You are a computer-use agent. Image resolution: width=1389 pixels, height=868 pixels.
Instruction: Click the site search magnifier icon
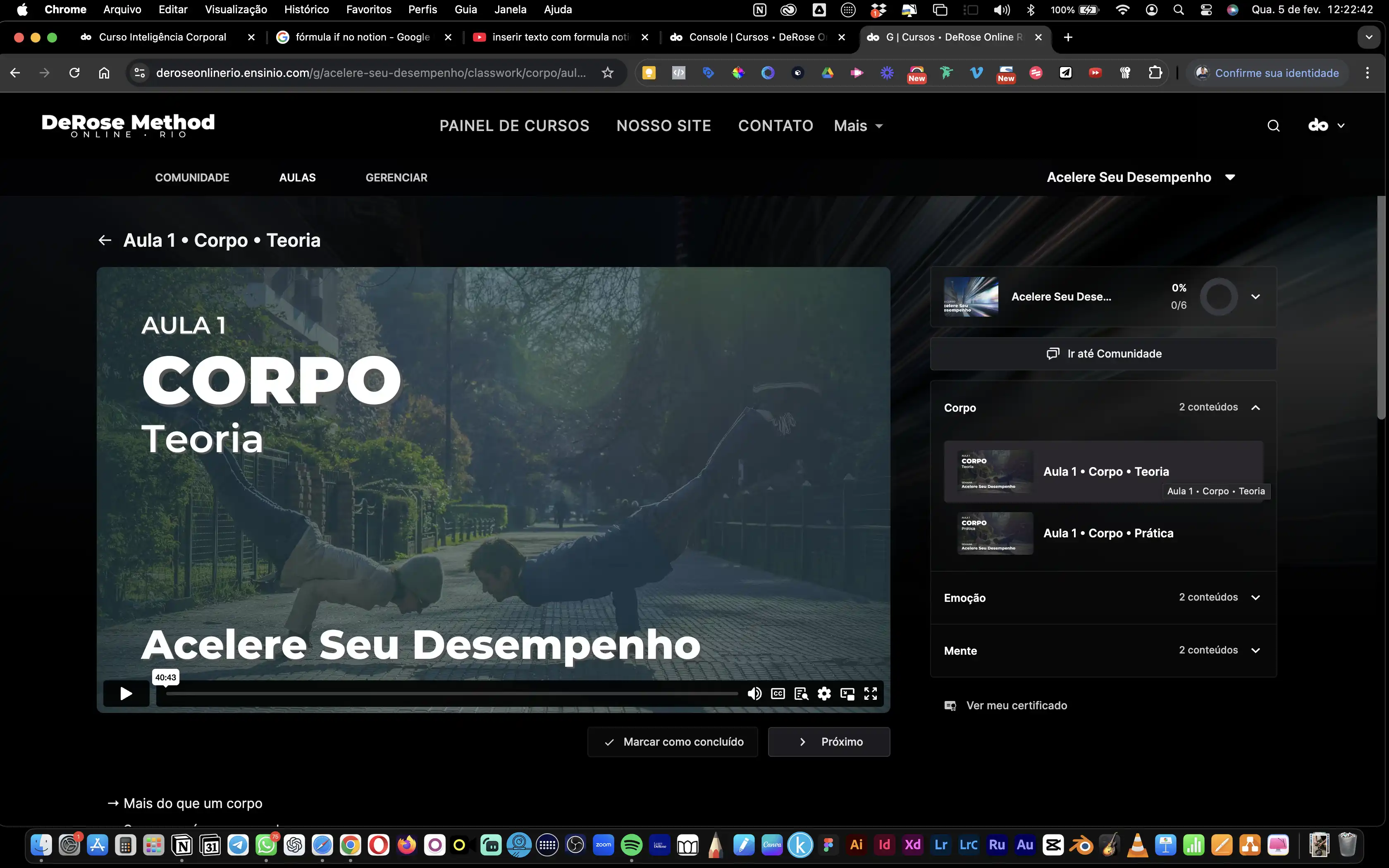click(1273, 126)
